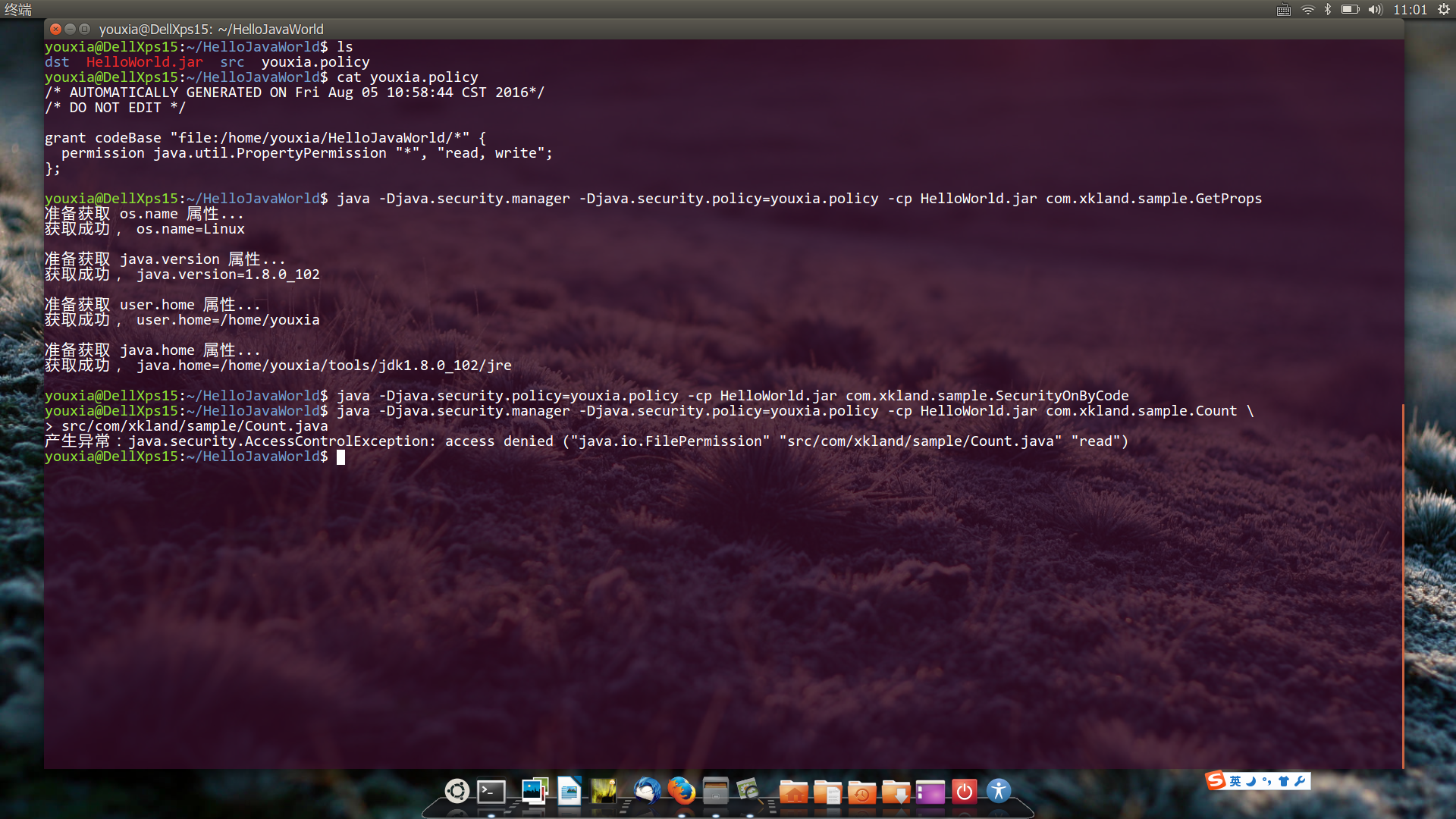Open the Home folder in the dock
The image size is (1456, 819).
[793, 792]
